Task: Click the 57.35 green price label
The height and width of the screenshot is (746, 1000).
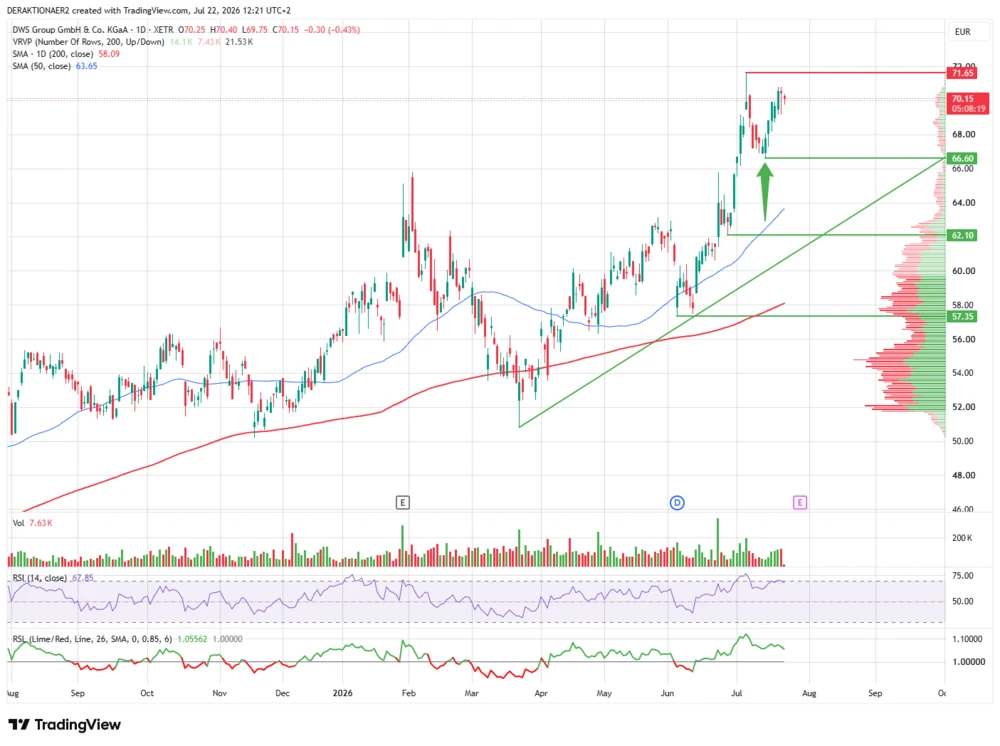Action: pos(962,316)
